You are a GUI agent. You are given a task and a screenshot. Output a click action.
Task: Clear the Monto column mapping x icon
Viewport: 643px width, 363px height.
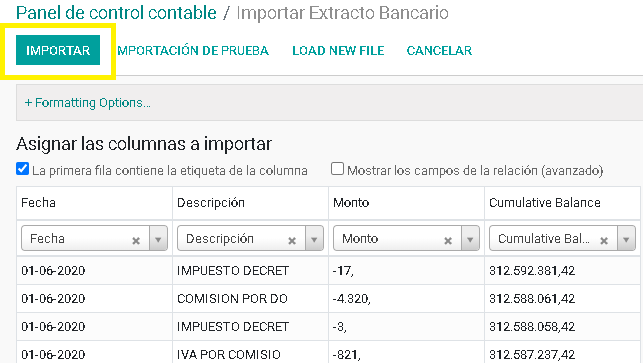(x=448, y=241)
